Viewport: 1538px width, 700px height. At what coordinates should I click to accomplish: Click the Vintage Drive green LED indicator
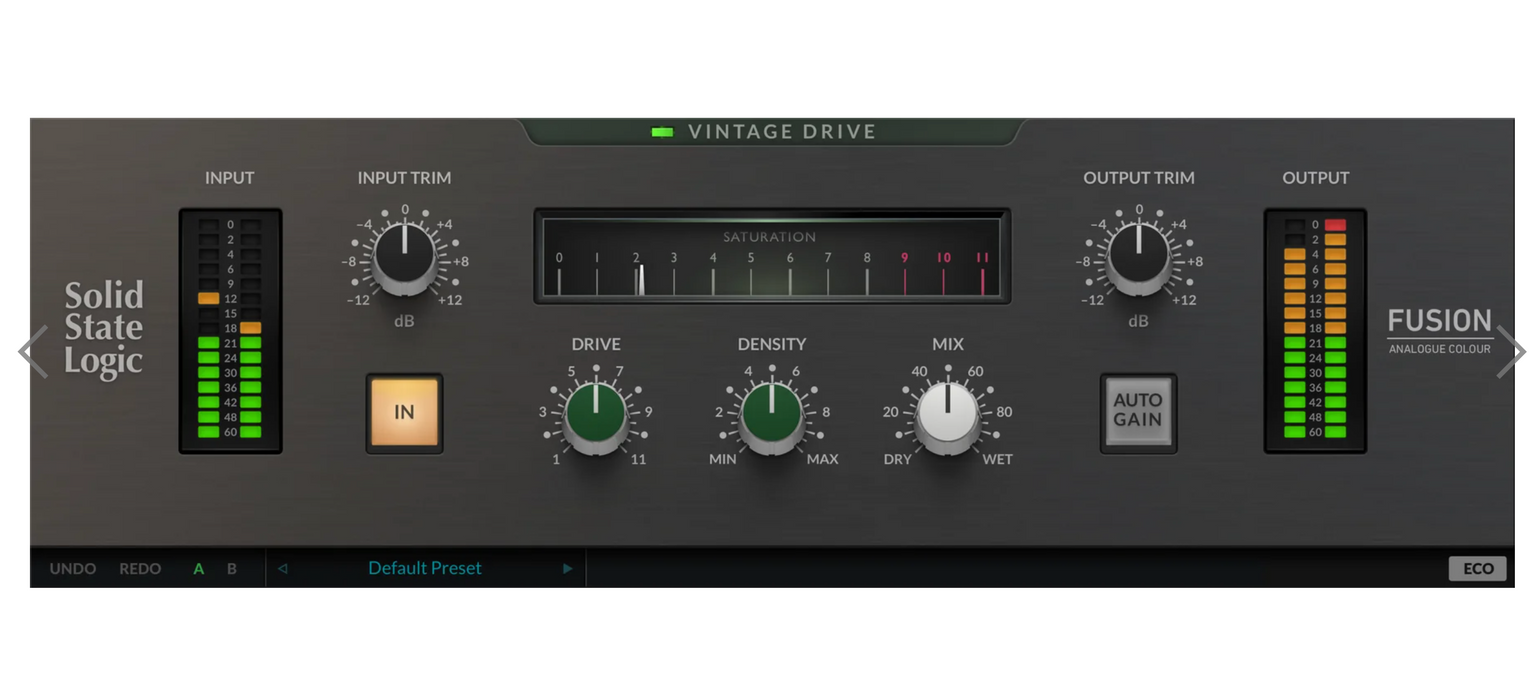[662, 132]
